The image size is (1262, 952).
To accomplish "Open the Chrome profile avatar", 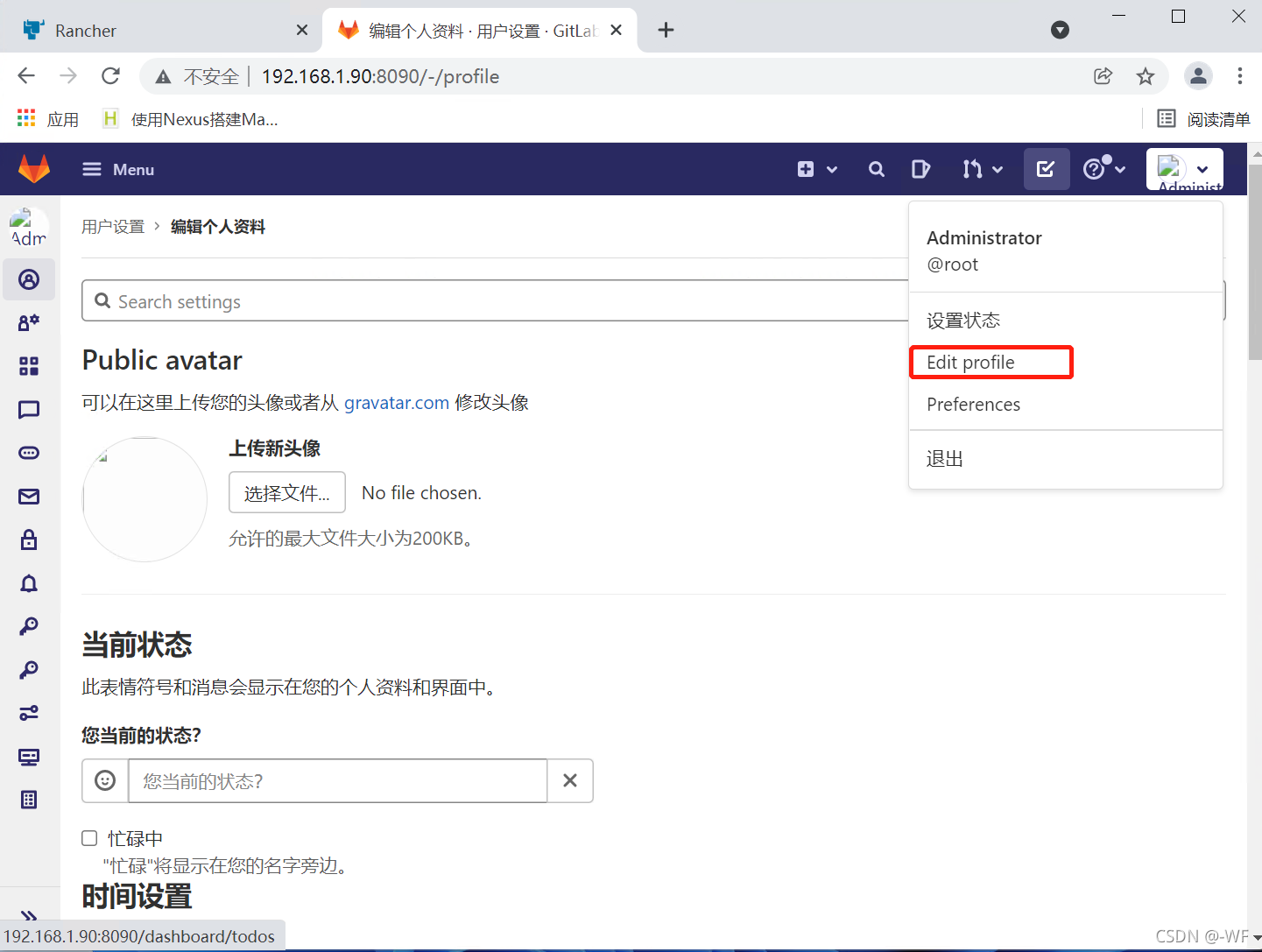I will point(1198,76).
